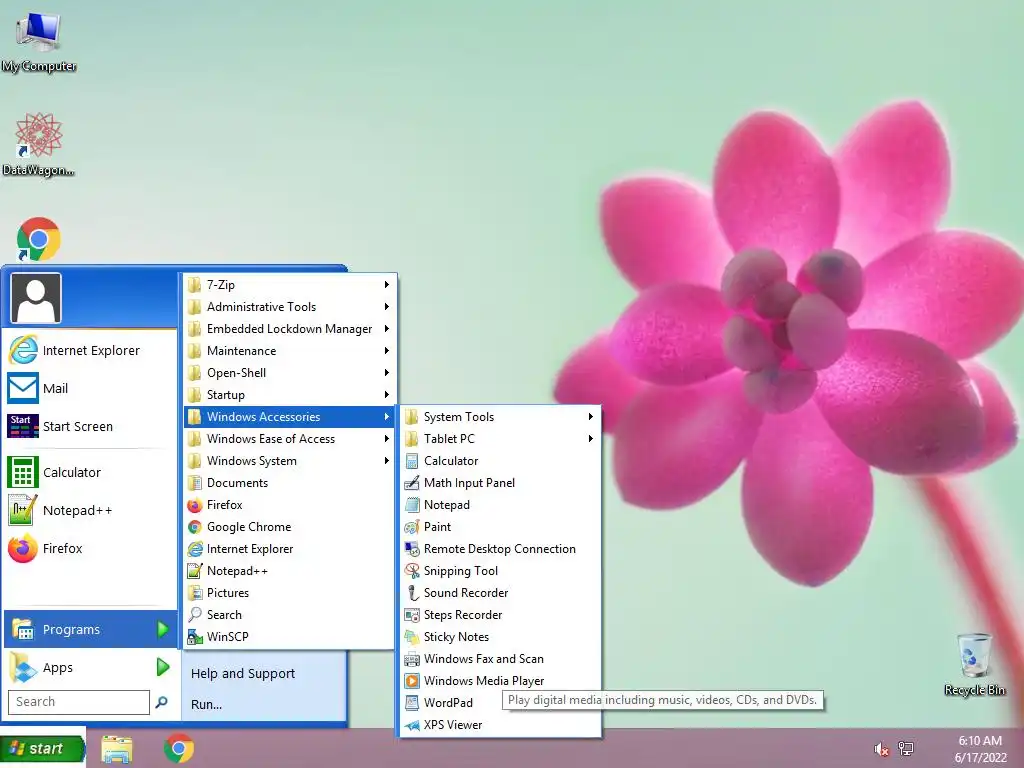Open the Programs menu item
This screenshot has width=1024, height=768.
[x=90, y=630]
